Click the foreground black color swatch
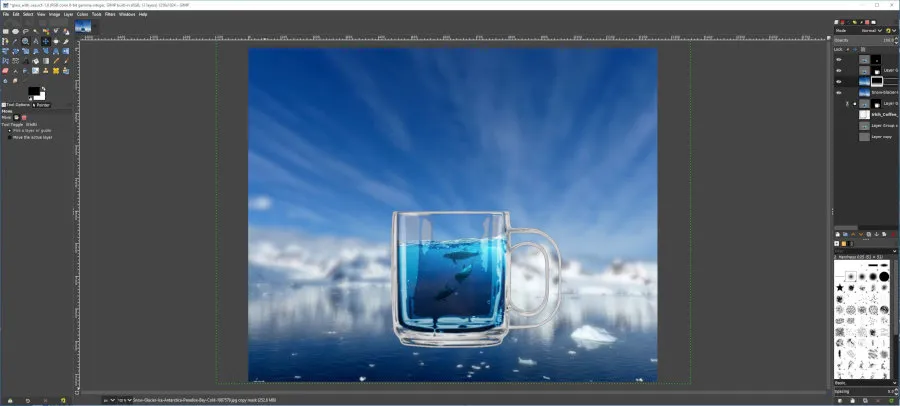The height and width of the screenshot is (406, 900). (33, 91)
